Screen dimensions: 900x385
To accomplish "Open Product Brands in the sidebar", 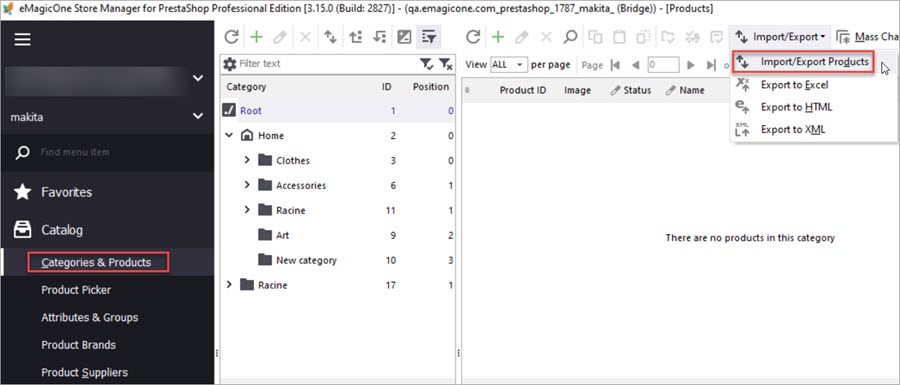I will click(x=78, y=345).
